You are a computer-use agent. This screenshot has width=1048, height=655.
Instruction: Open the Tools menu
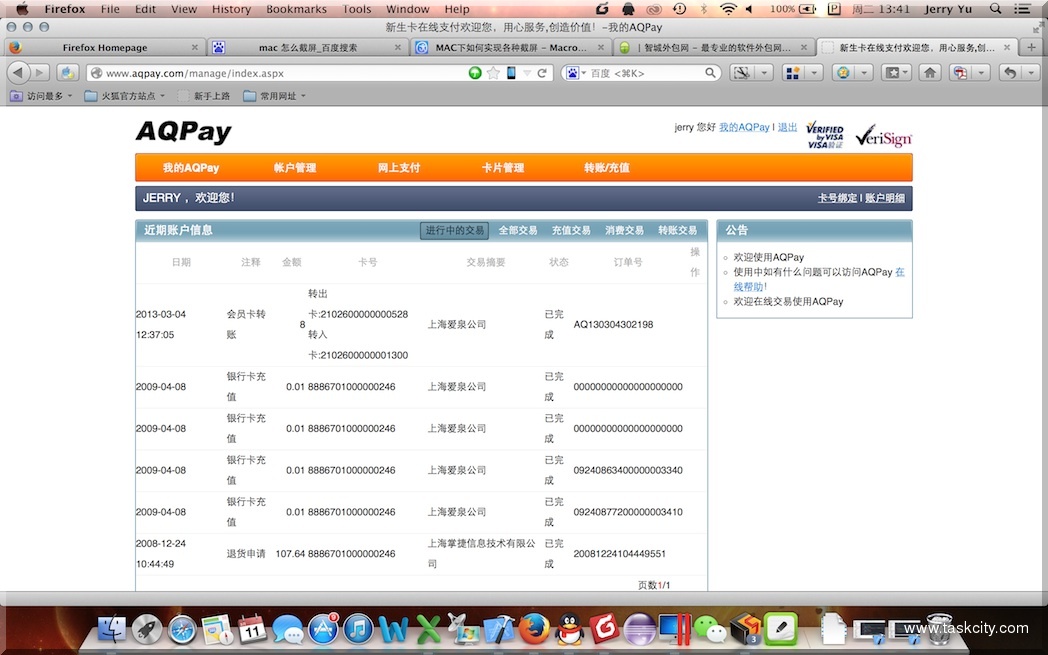356,9
